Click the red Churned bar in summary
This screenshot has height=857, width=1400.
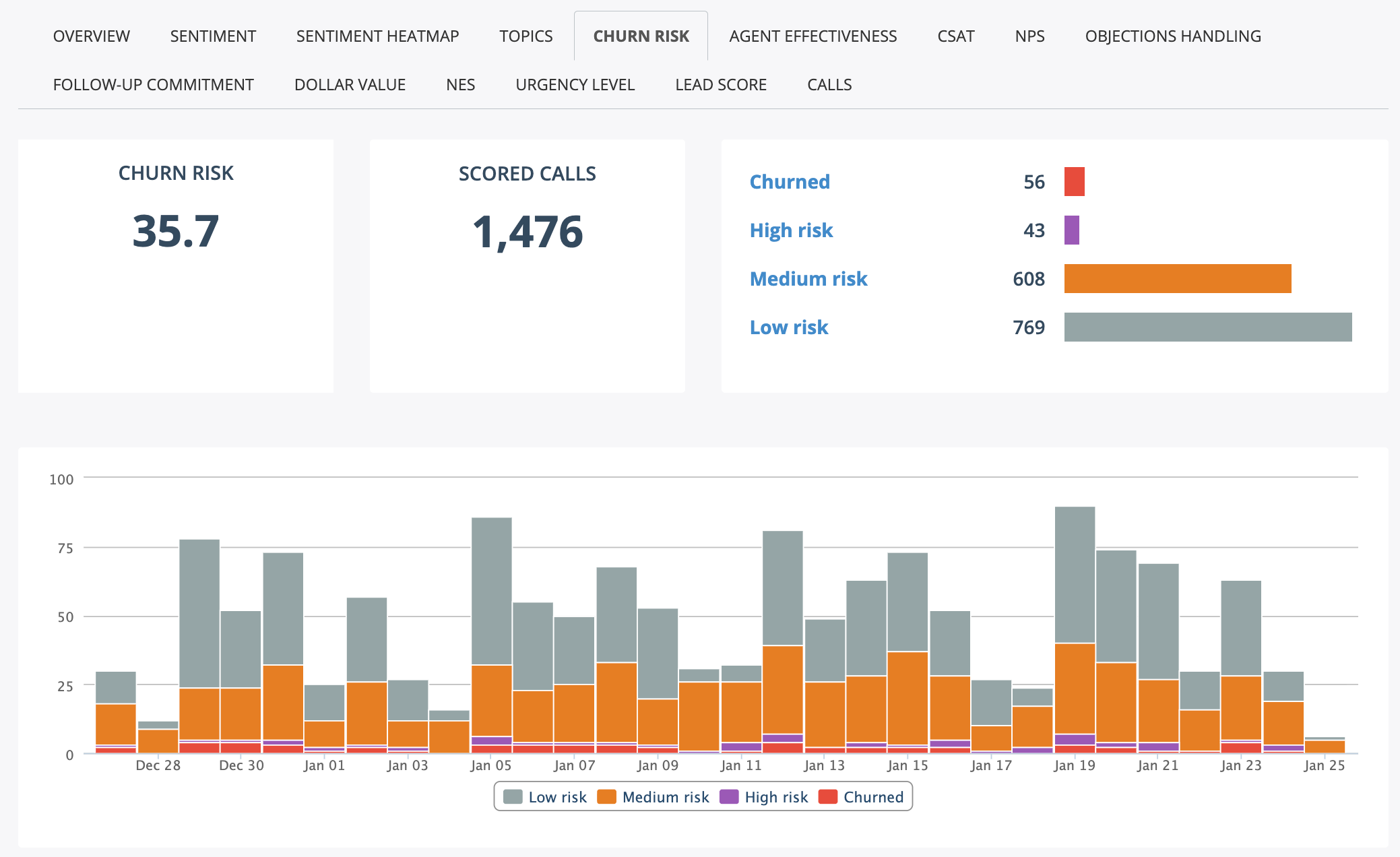coord(1075,182)
